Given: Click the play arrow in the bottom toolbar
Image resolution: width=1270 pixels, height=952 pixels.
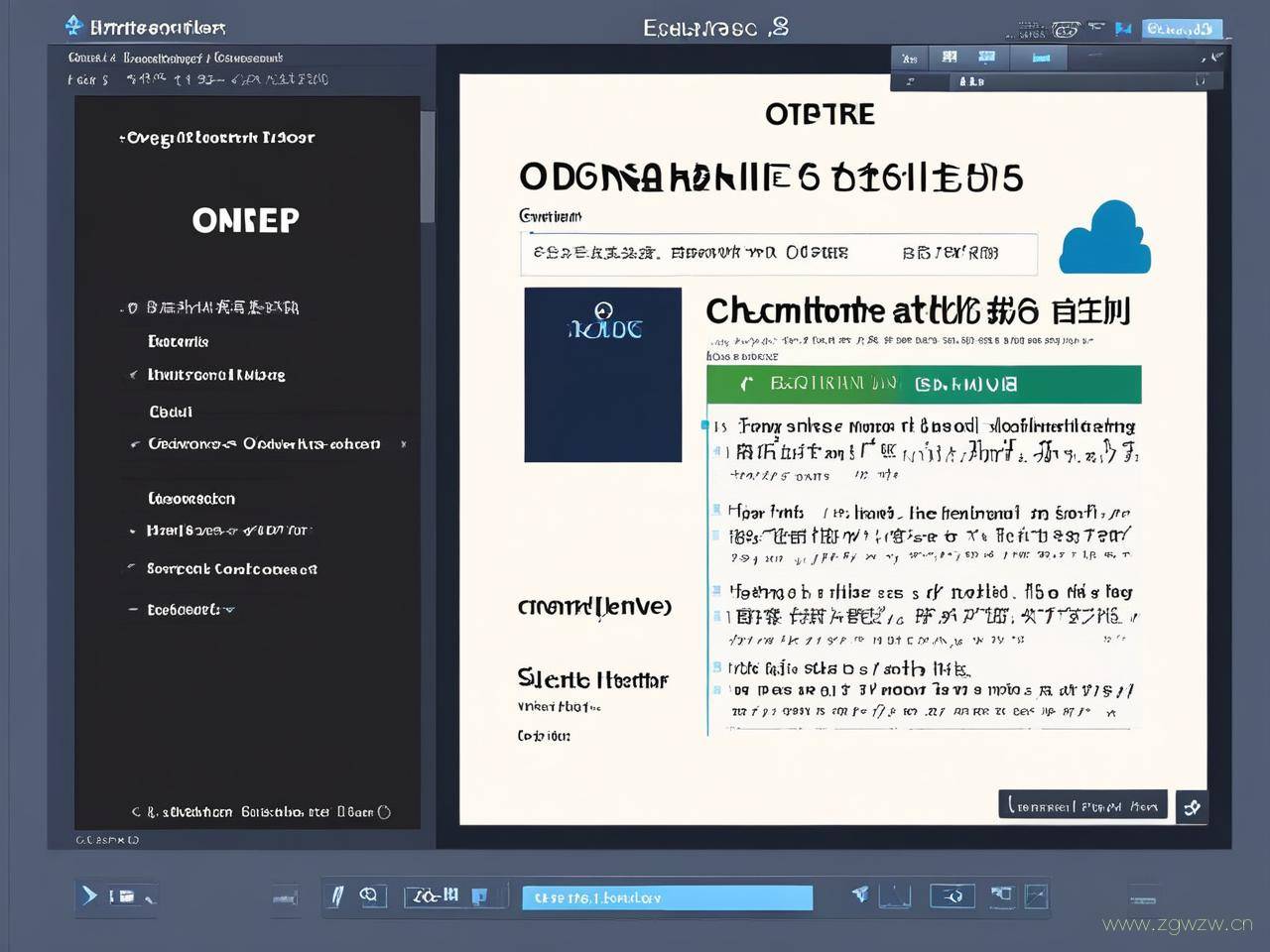Looking at the screenshot, I should pyautogui.click(x=89, y=895).
